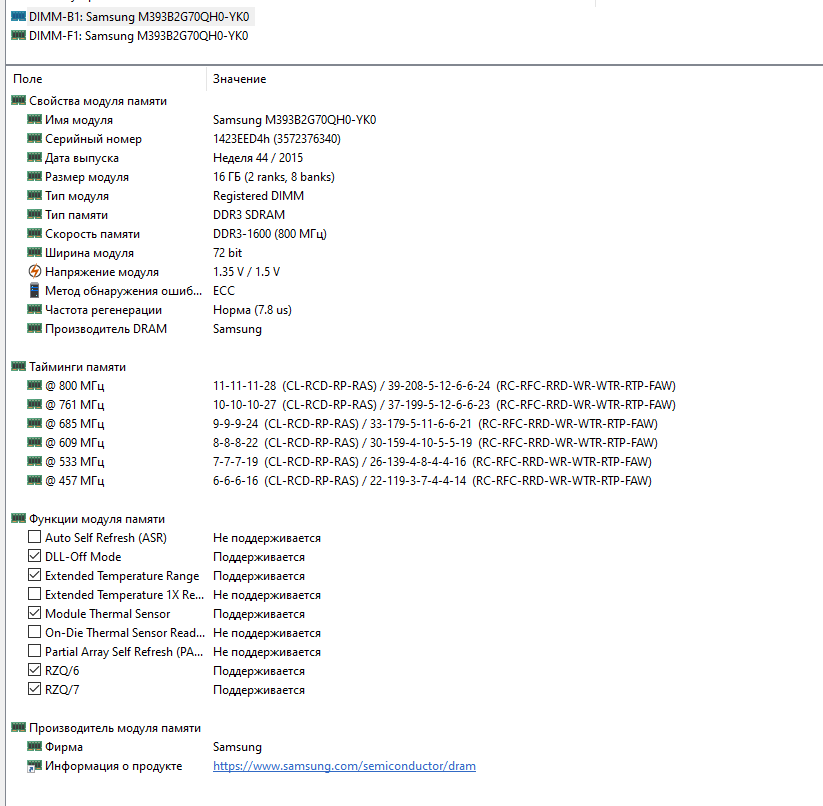This screenshot has height=806, width=823.
Task: Click icon beside Свойства модуля памяти
Action: point(18,100)
